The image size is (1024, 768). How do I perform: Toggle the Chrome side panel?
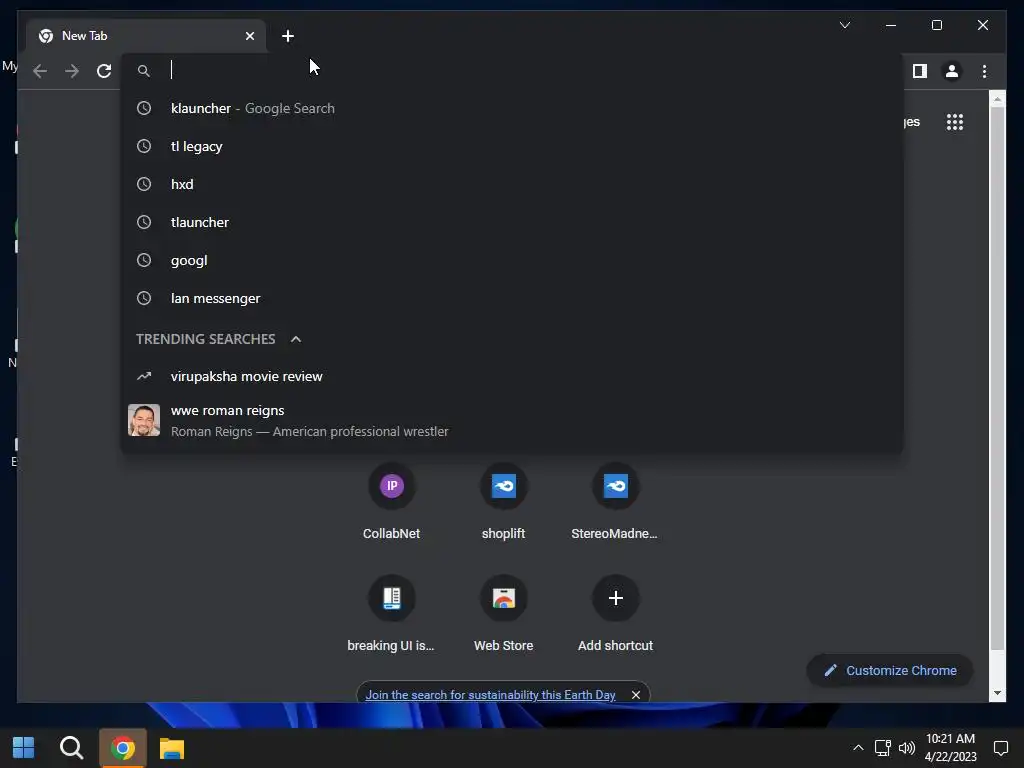tap(920, 71)
